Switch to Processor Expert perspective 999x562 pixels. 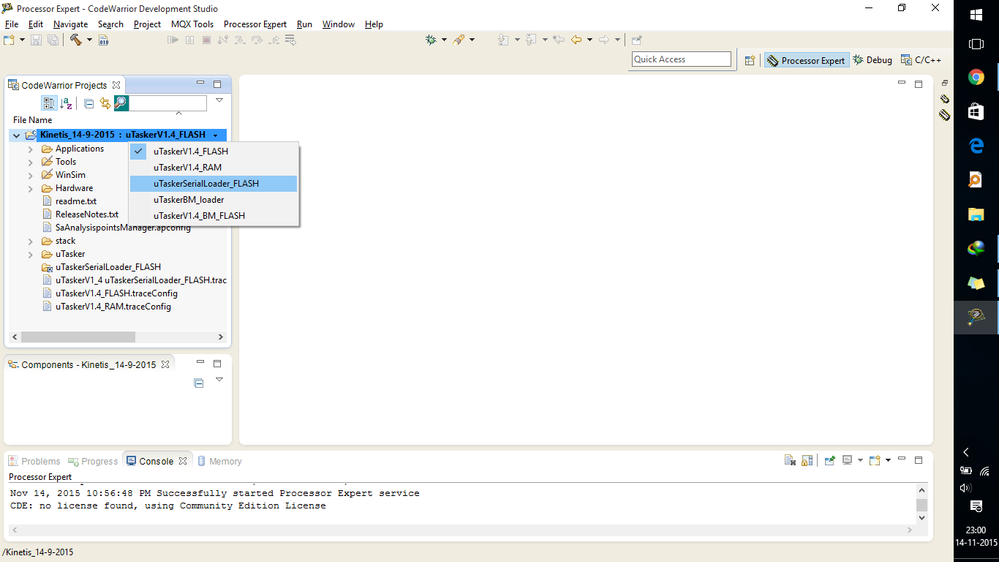click(806, 60)
